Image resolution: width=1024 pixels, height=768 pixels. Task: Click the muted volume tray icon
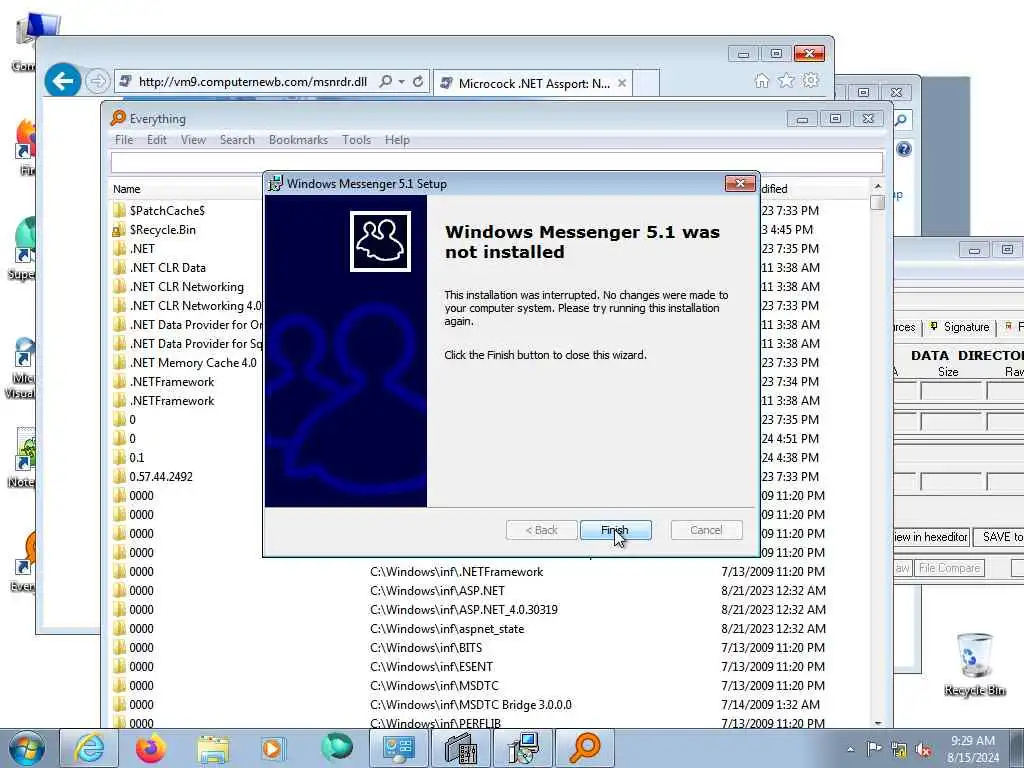coord(923,750)
